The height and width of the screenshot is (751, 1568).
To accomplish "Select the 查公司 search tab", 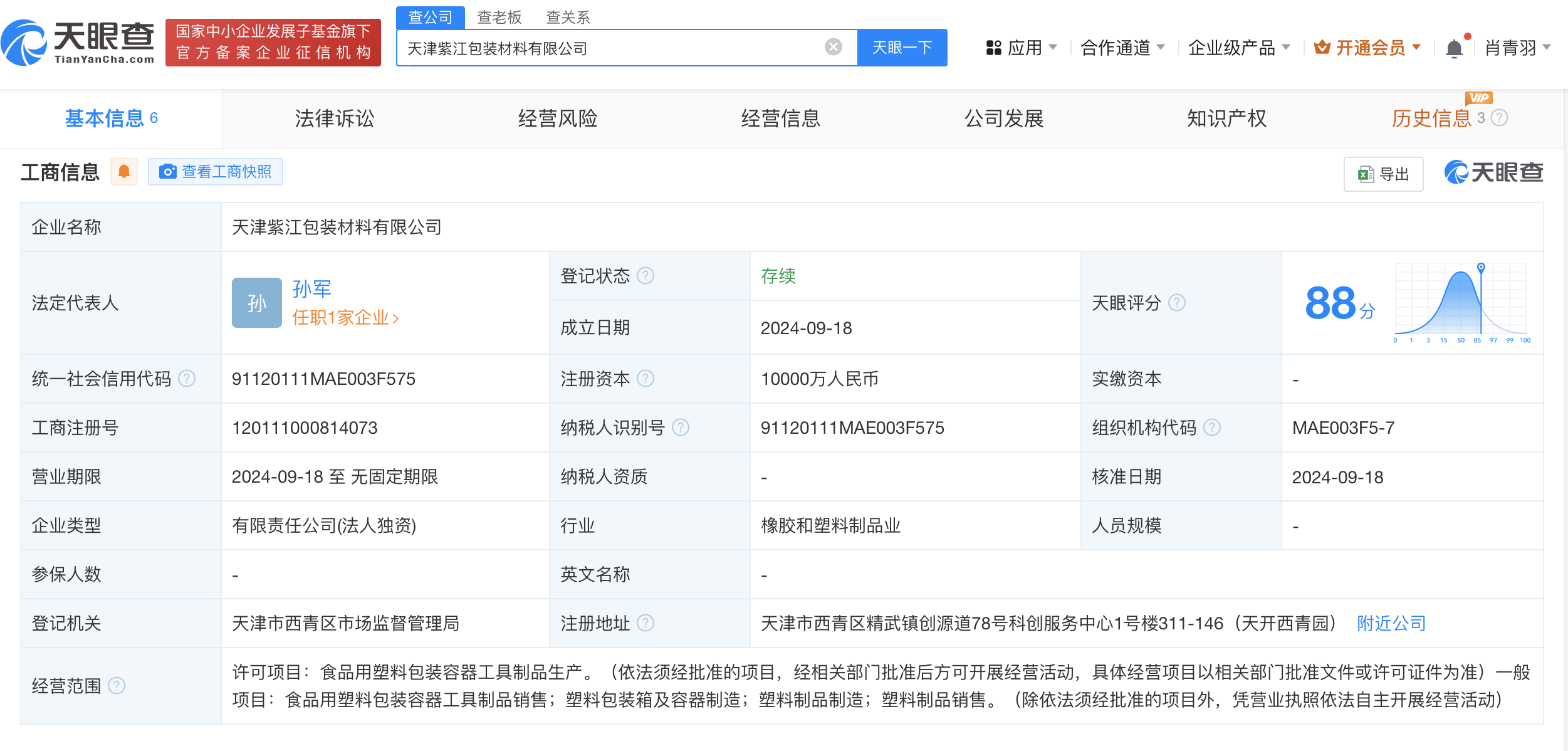I will pyautogui.click(x=431, y=18).
